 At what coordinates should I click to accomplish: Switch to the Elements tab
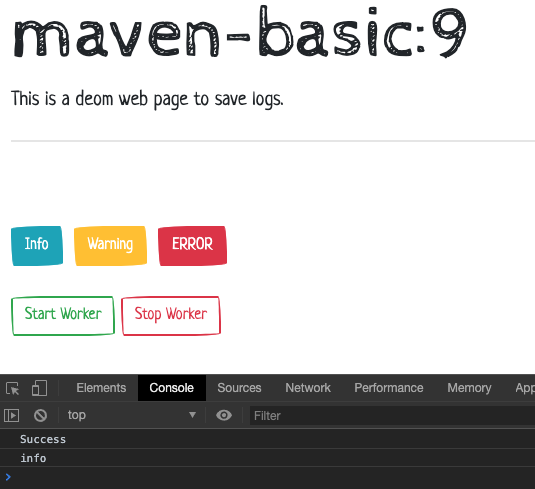101,388
